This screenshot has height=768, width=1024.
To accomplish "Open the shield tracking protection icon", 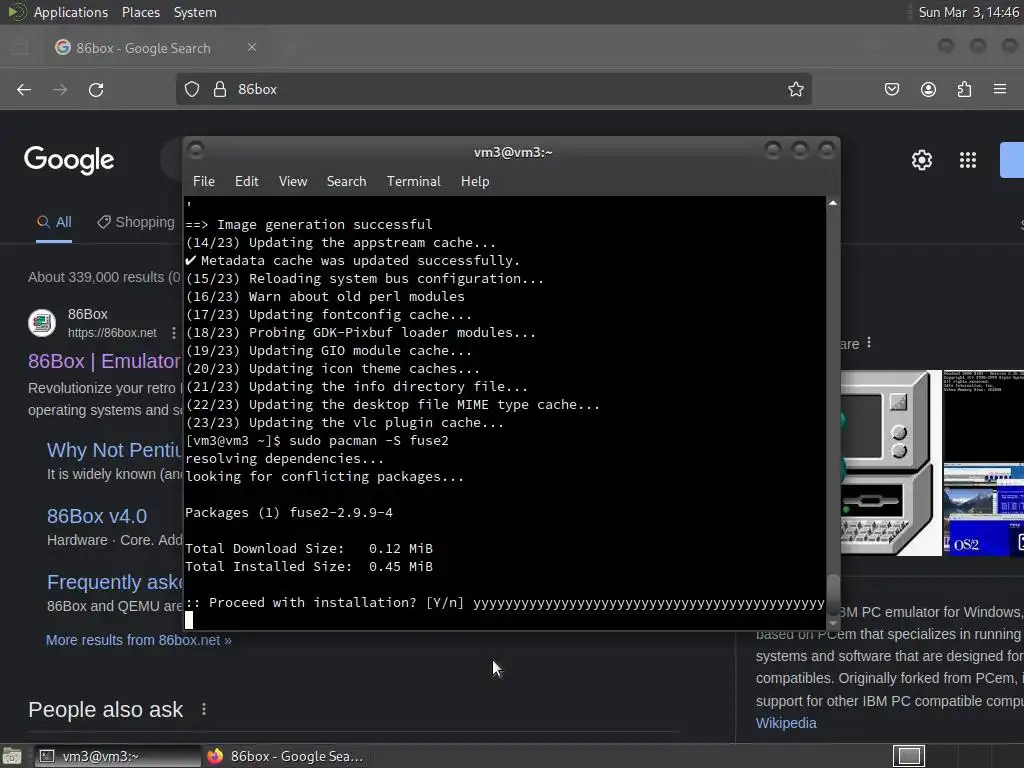I will click(x=191, y=89).
